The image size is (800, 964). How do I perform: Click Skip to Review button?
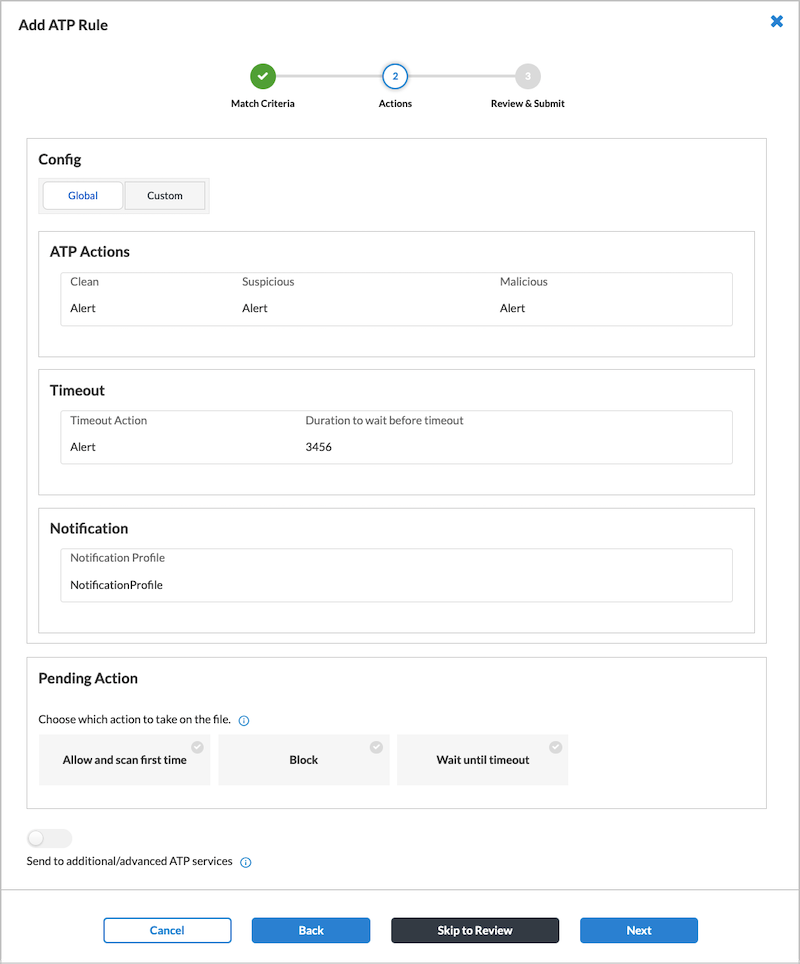click(x=475, y=930)
